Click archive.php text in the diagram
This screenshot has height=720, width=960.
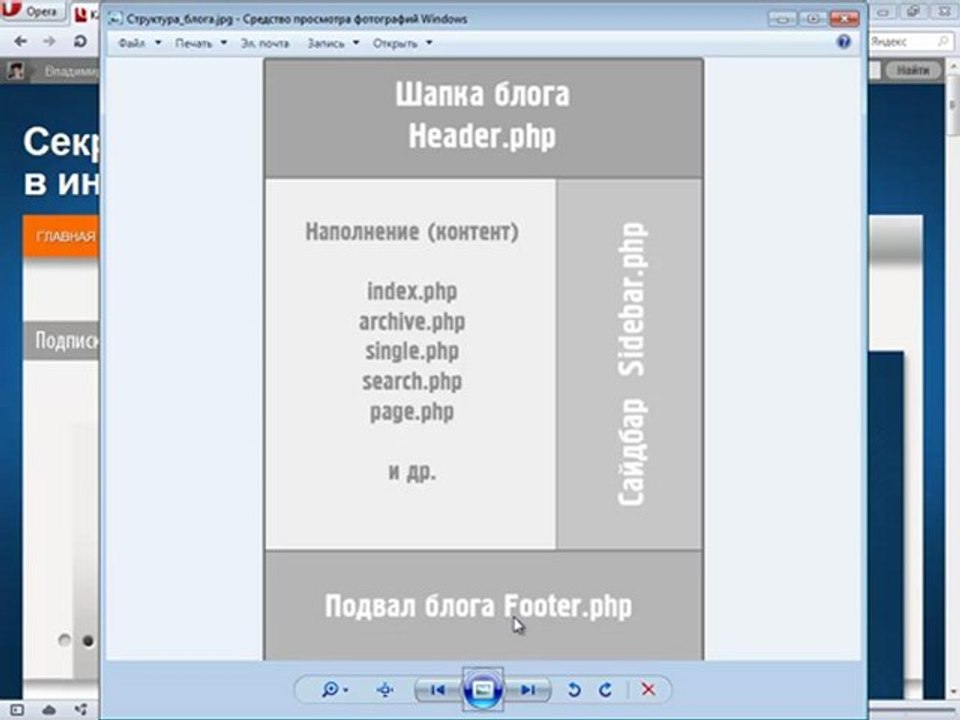click(x=411, y=321)
